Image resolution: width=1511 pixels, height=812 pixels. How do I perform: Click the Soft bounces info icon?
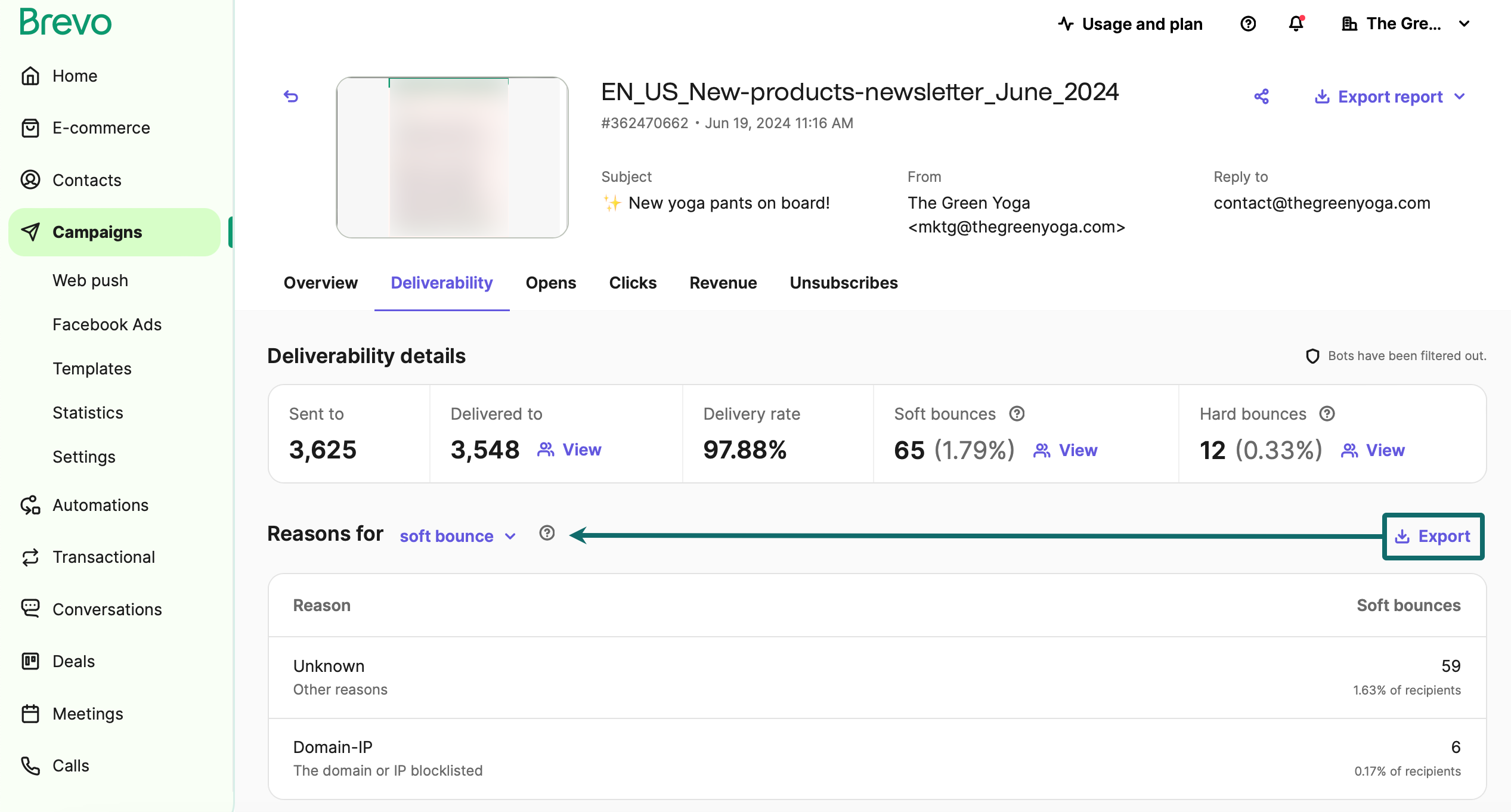pos(1017,414)
